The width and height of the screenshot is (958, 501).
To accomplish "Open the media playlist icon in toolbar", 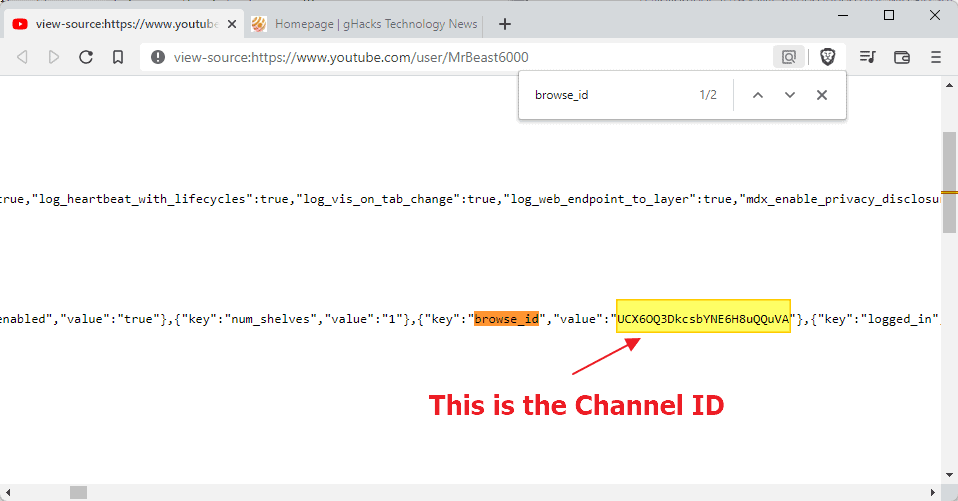I will pos(867,57).
